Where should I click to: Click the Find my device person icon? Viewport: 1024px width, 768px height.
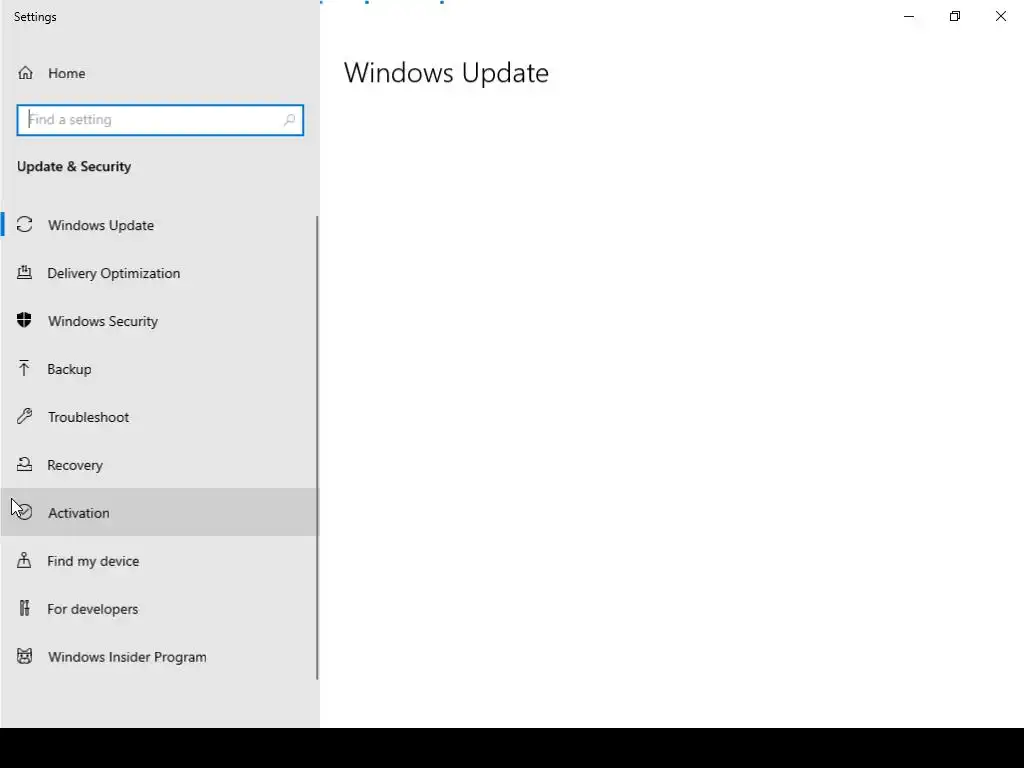(24, 560)
